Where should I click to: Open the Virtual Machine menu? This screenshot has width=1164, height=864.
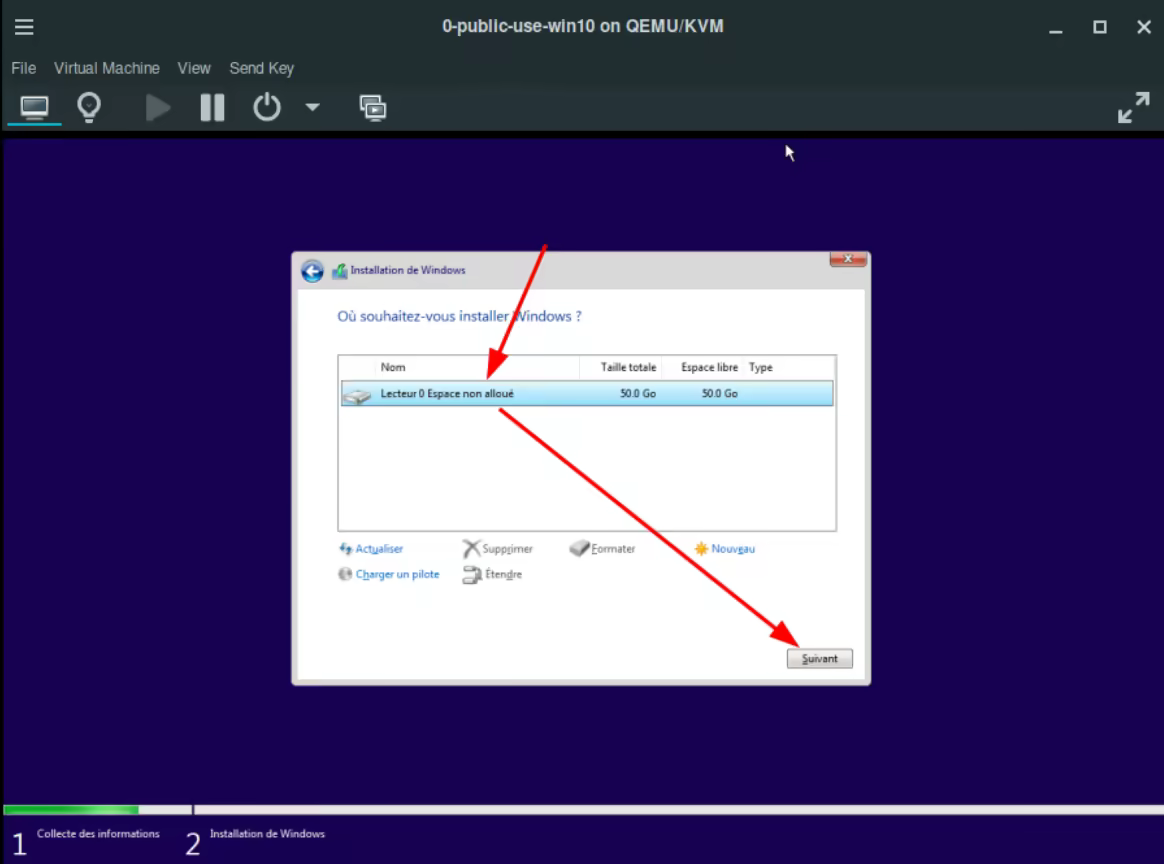tap(107, 68)
